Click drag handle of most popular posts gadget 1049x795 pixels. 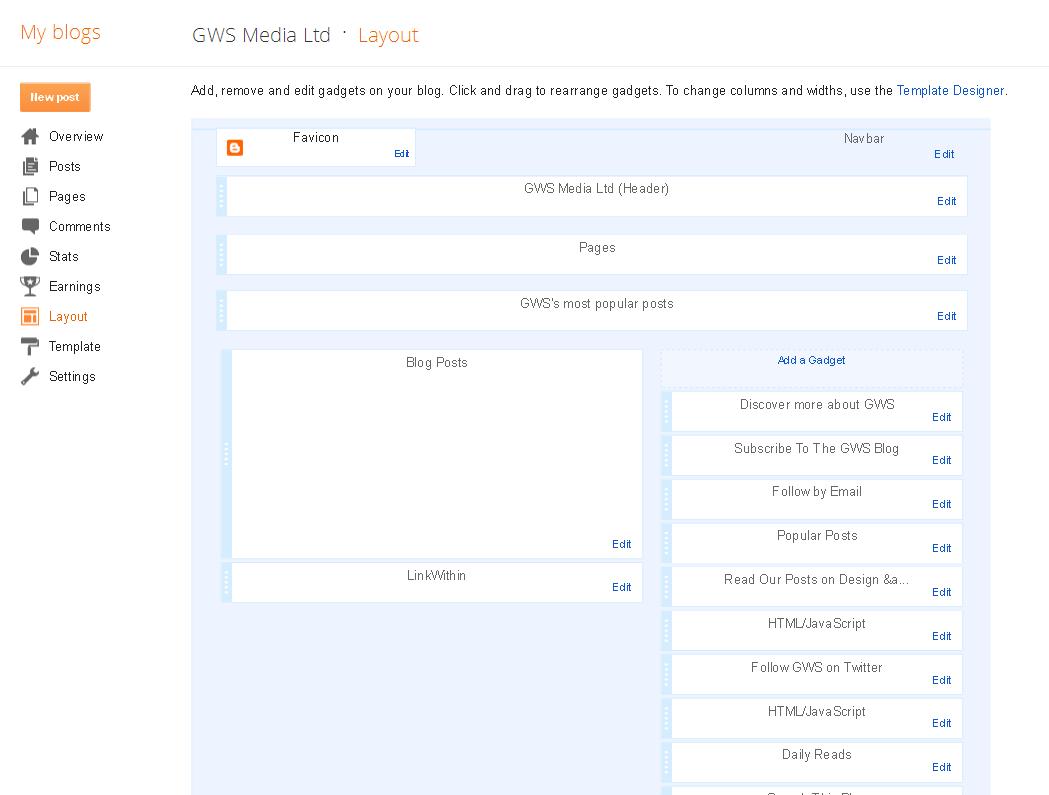221,311
